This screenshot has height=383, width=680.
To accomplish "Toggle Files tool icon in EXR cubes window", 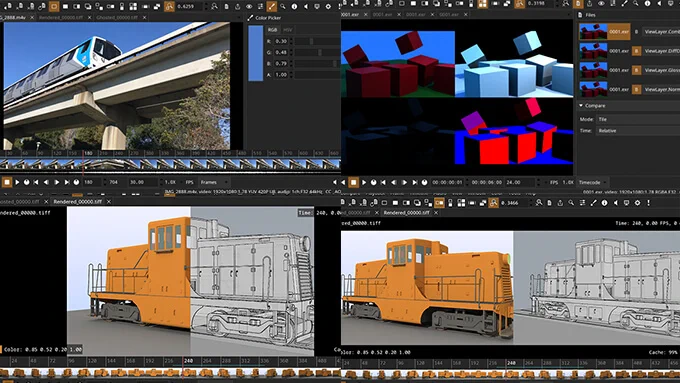I will [578, 4].
